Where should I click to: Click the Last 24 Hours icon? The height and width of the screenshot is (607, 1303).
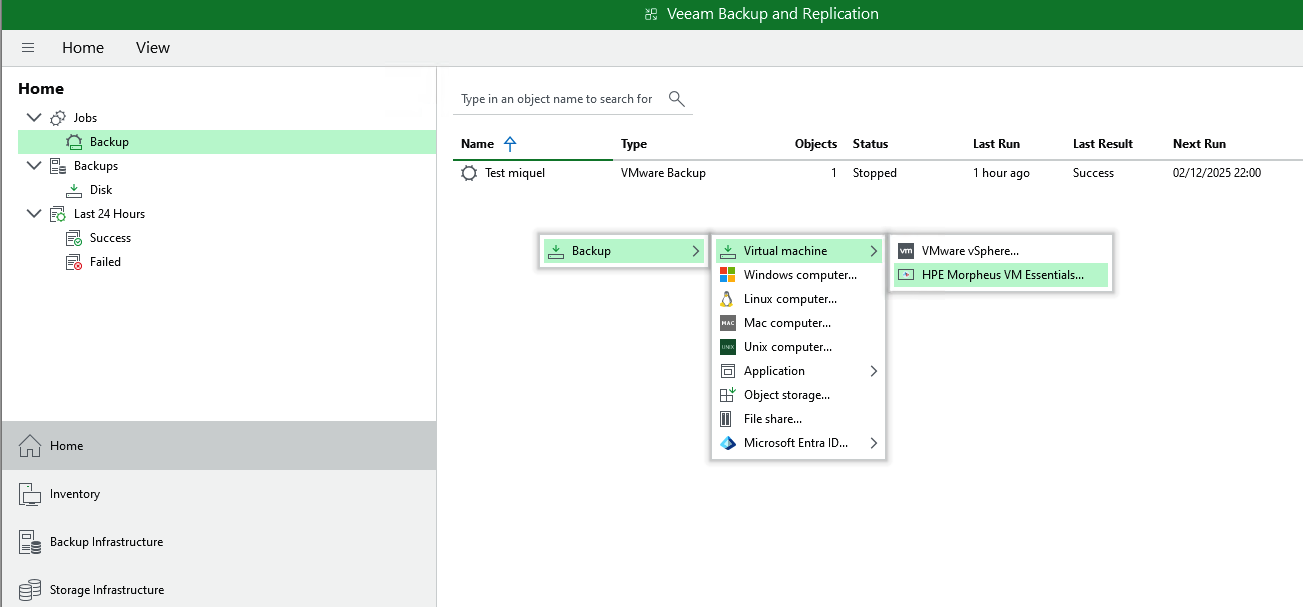pyautogui.click(x=58, y=214)
